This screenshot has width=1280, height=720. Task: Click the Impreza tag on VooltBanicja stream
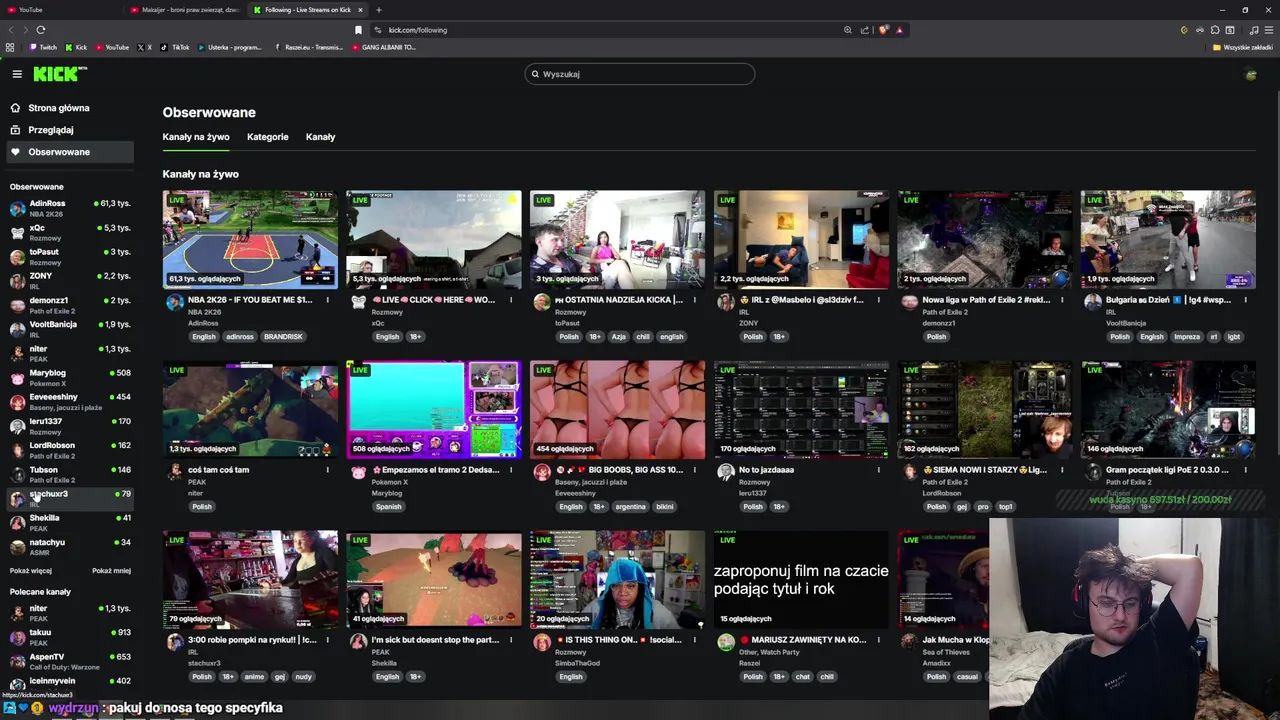pyautogui.click(x=1187, y=337)
